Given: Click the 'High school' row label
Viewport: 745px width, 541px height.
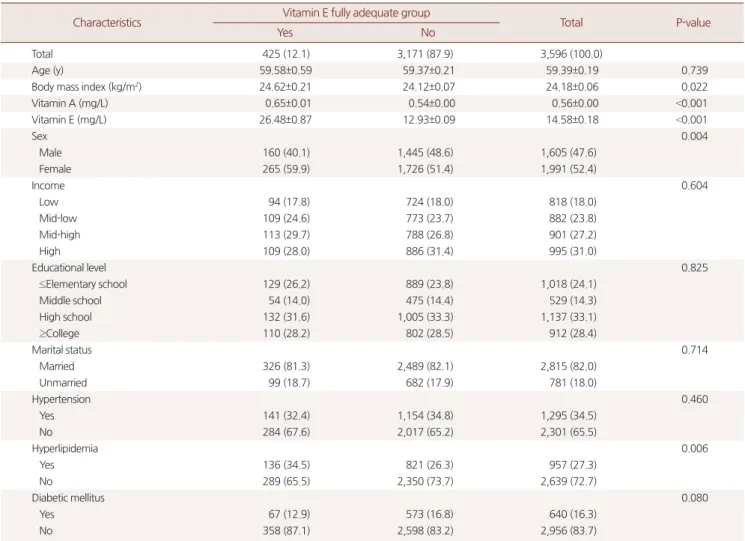Looking at the screenshot, I should pyautogui.click(x=66, y=317).
